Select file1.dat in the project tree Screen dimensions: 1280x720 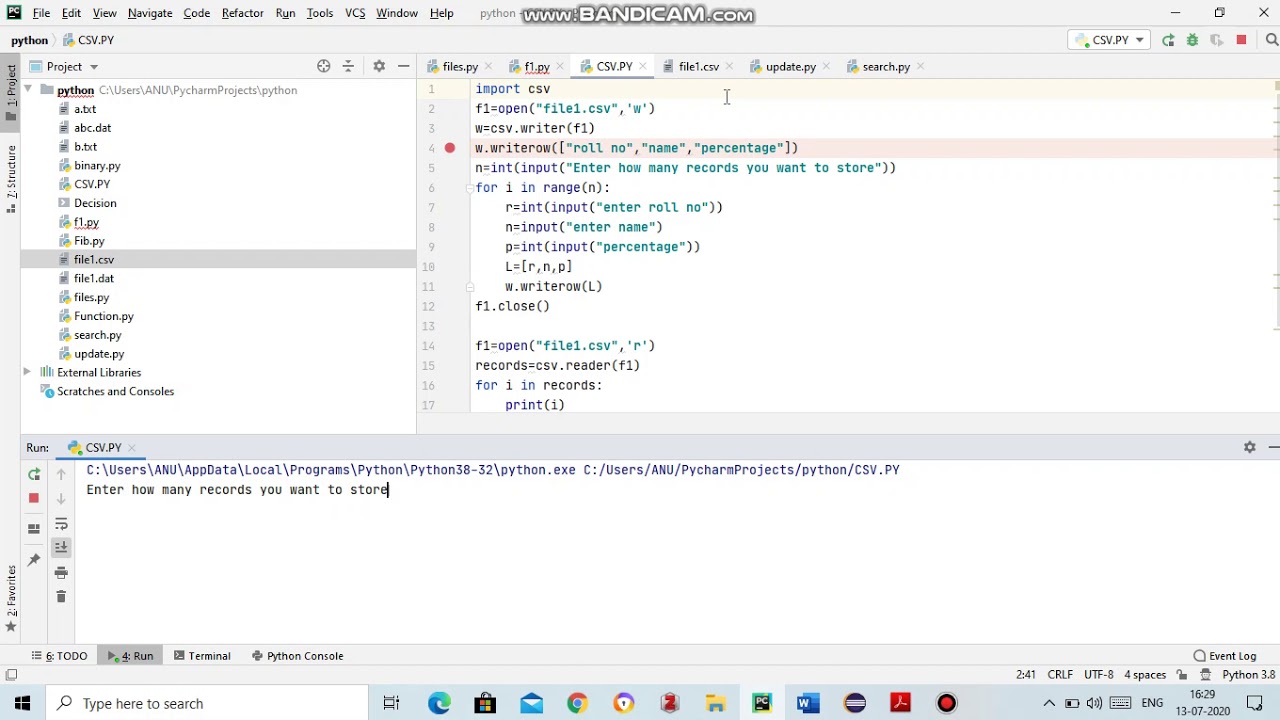[x=94, y=278]
